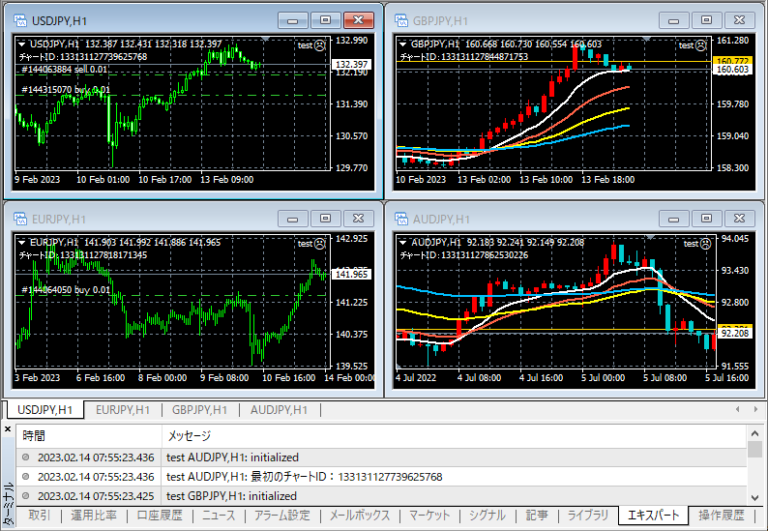This screenshot has width=768, height=531.
Task: Open the 口座履歴 terminal tab
Action: coord(160,516)
